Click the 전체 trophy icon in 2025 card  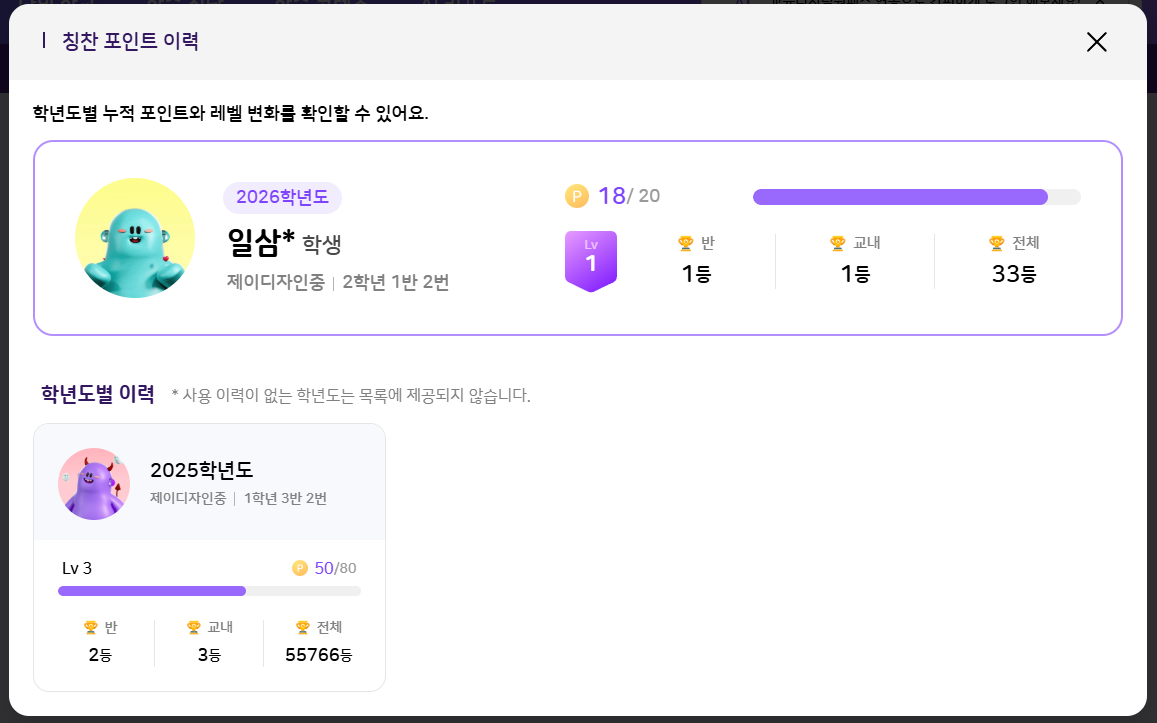click(x=303, y=628)
